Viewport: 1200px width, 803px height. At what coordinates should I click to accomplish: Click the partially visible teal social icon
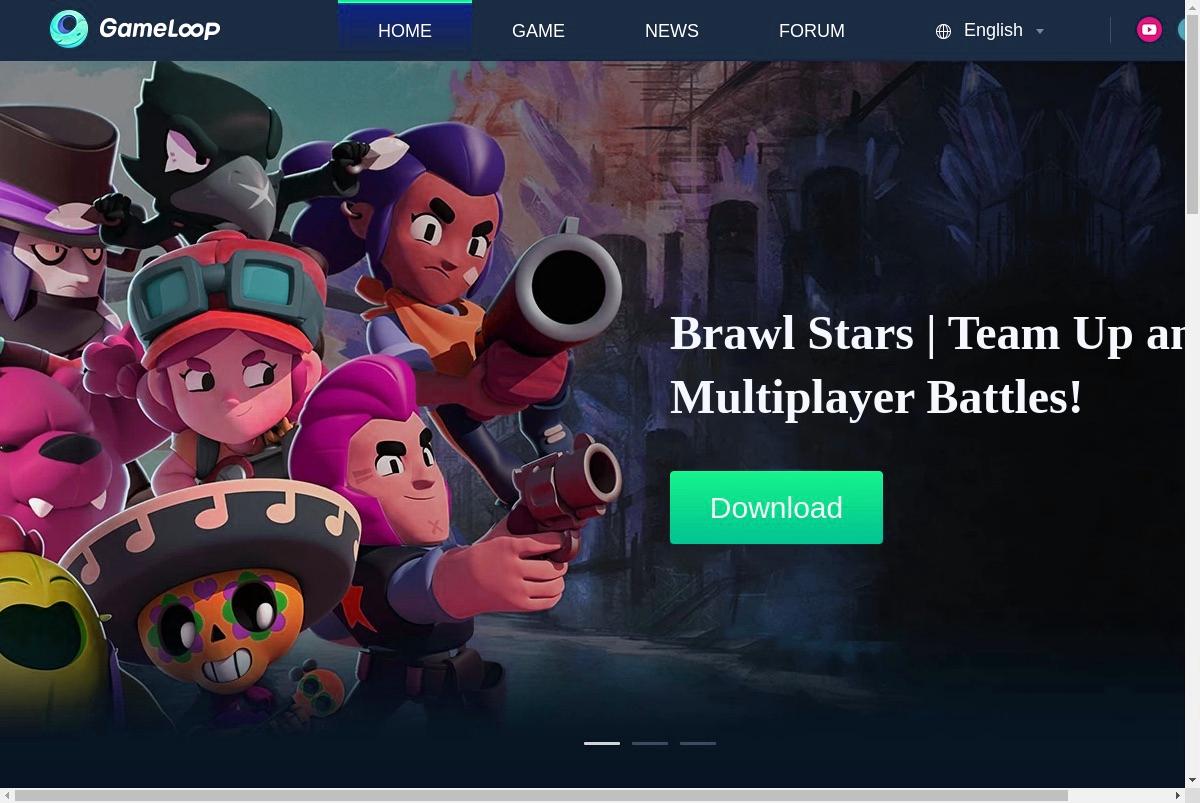click(1181, 30)
